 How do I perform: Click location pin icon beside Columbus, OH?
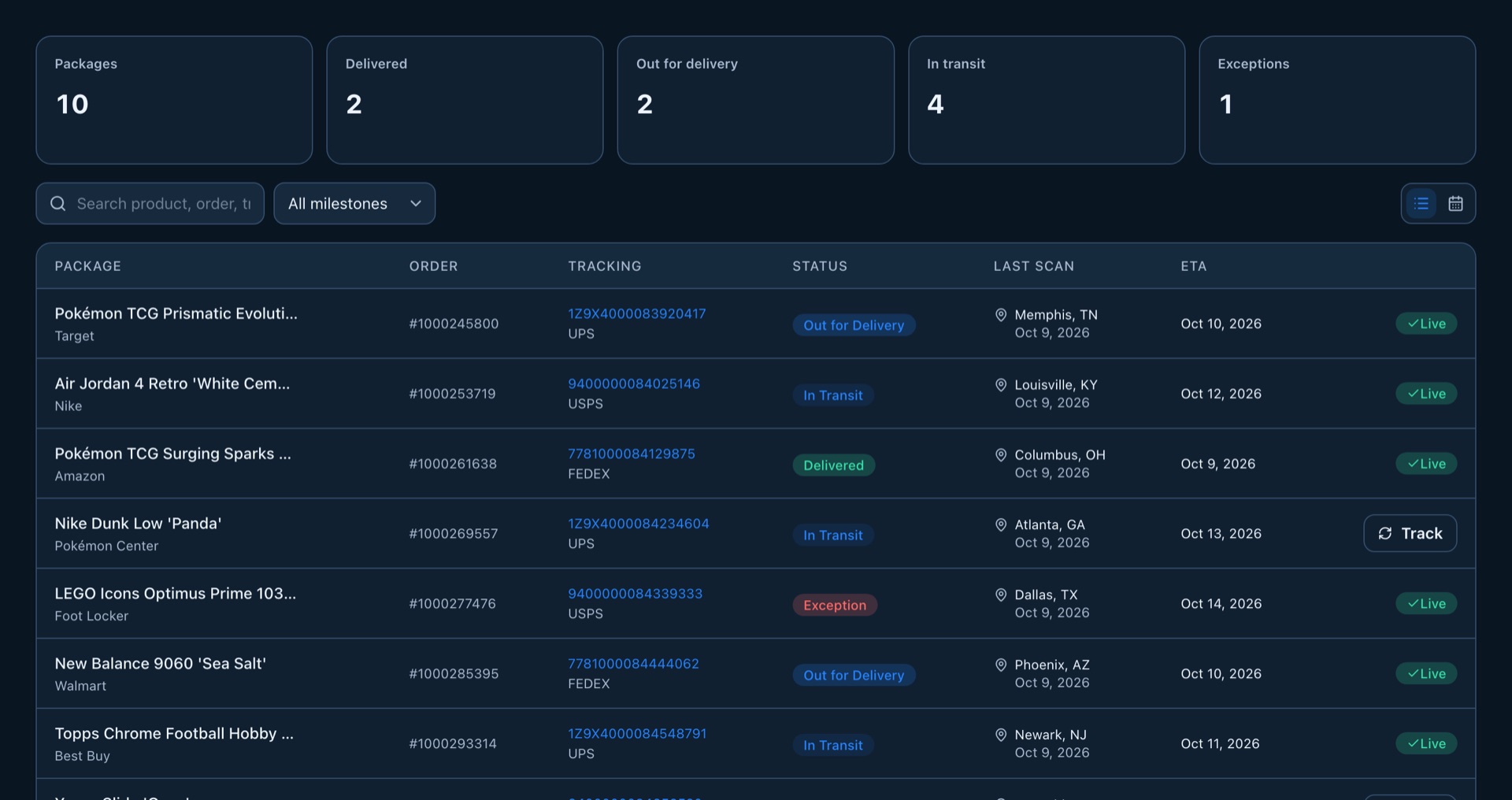coord(1001,455)
